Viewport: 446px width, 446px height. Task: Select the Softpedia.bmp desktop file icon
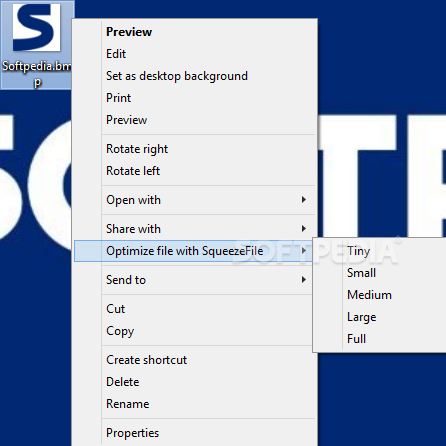coord(36,45)
